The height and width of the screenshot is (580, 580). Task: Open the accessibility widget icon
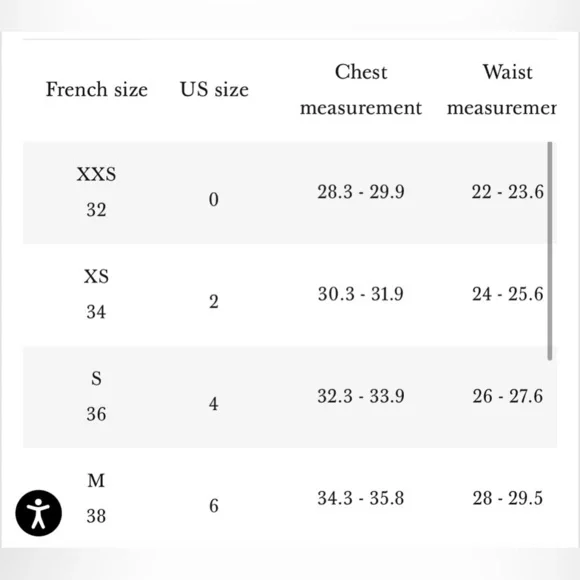[x=38, y=513]
